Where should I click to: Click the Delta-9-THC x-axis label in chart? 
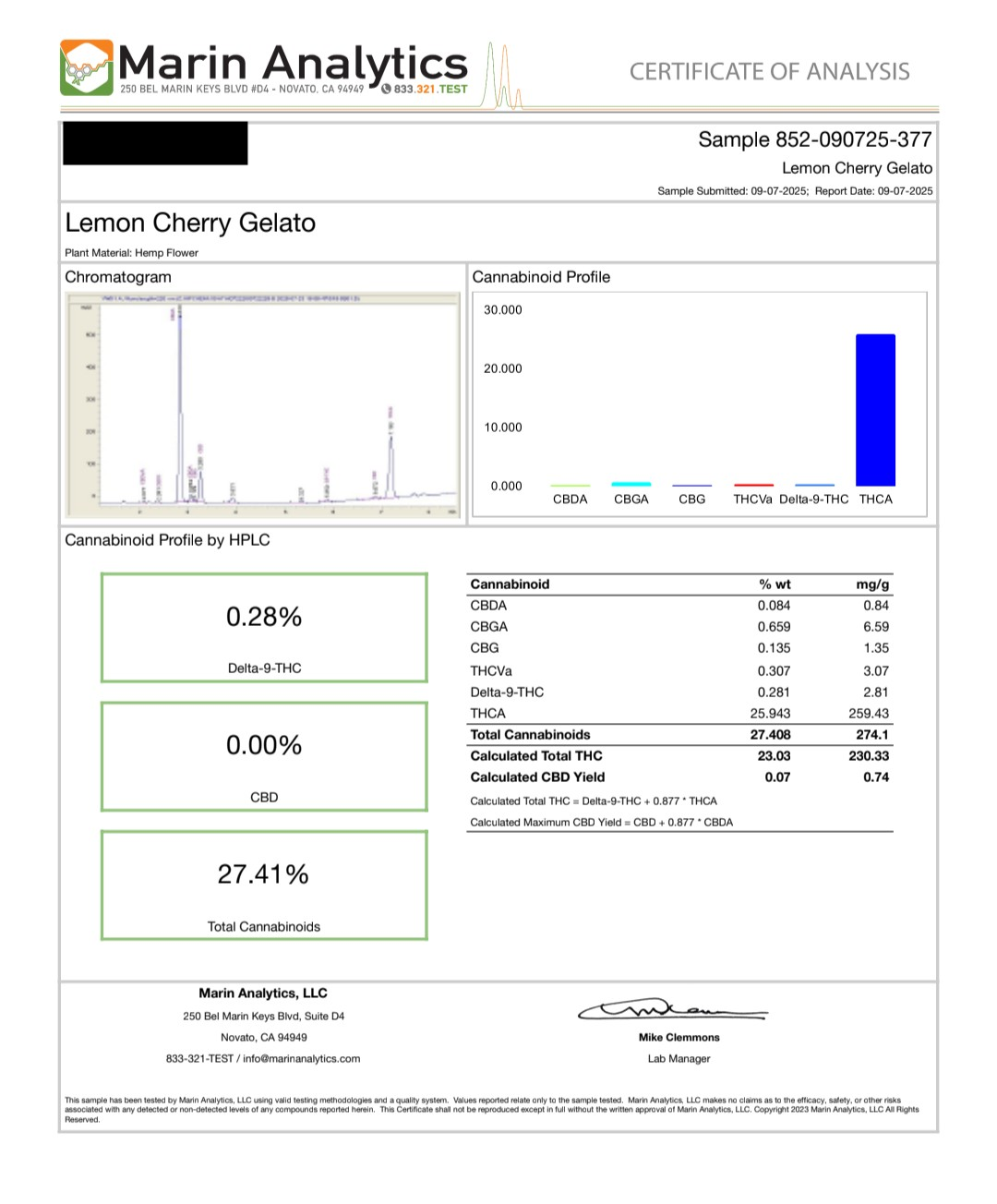[814, 500]
